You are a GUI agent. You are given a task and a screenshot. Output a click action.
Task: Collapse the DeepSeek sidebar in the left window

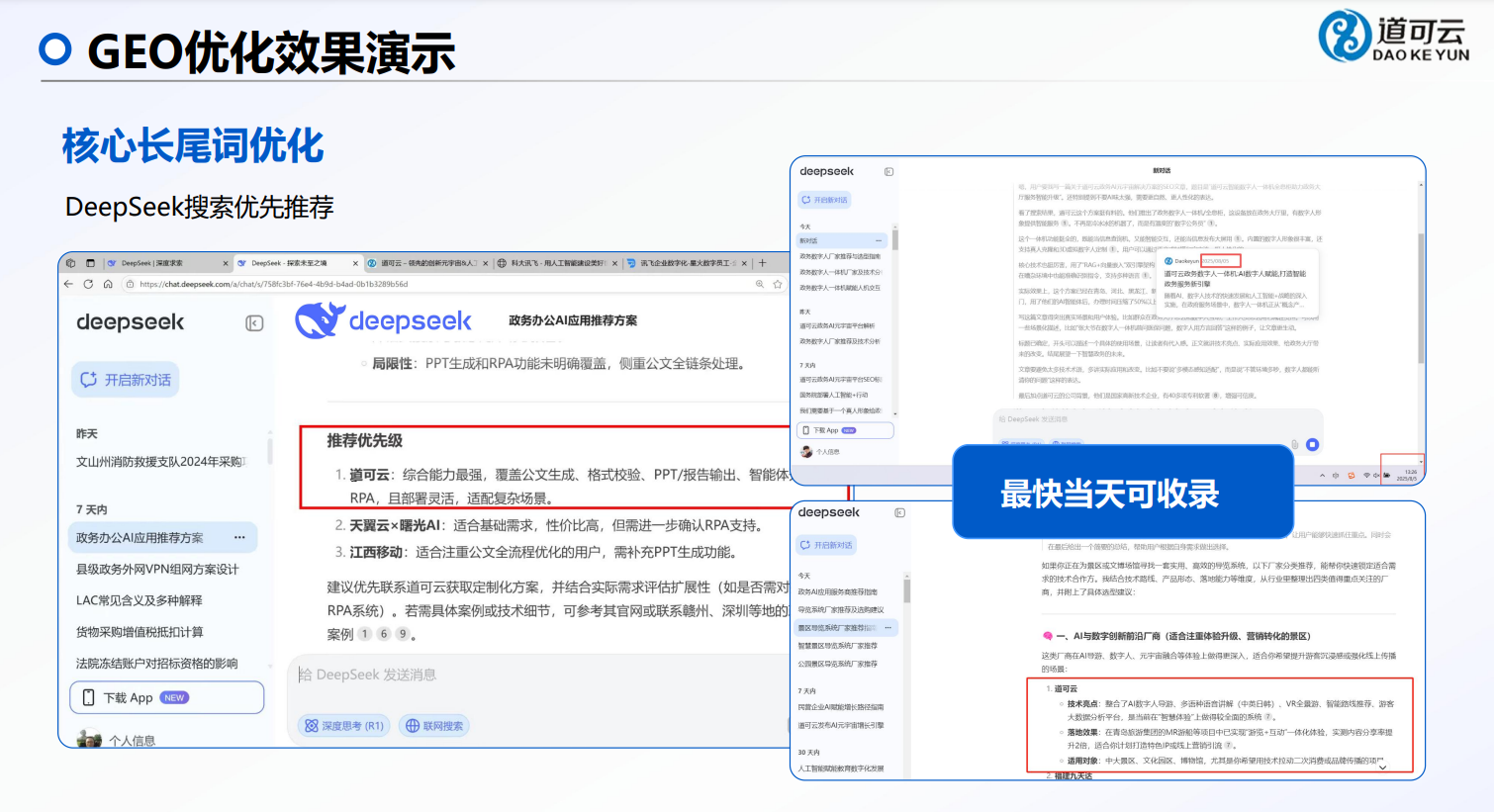pos(254,323)
